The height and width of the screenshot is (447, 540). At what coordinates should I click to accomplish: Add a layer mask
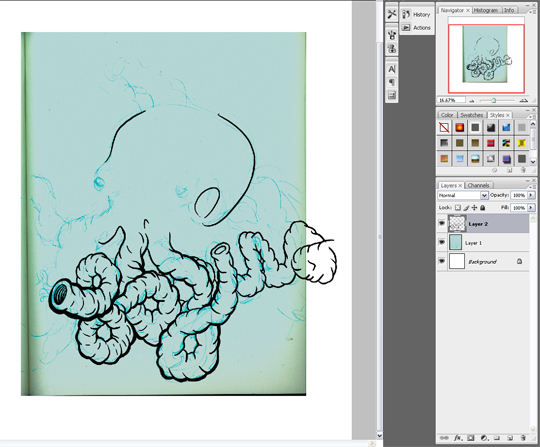(x=471, y=438)
